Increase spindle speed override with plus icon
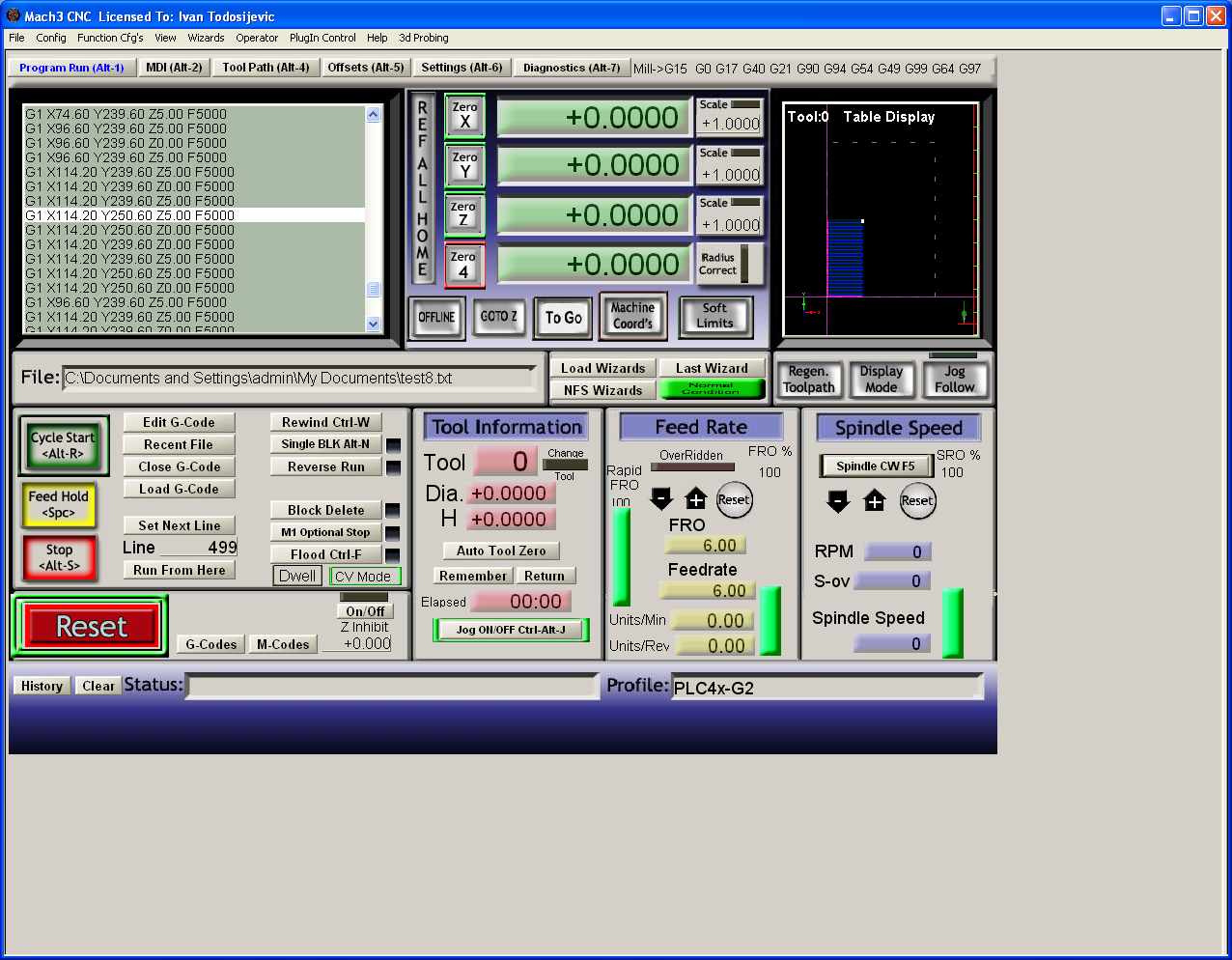Viewport: 1232px width, 960px height. 875,500
